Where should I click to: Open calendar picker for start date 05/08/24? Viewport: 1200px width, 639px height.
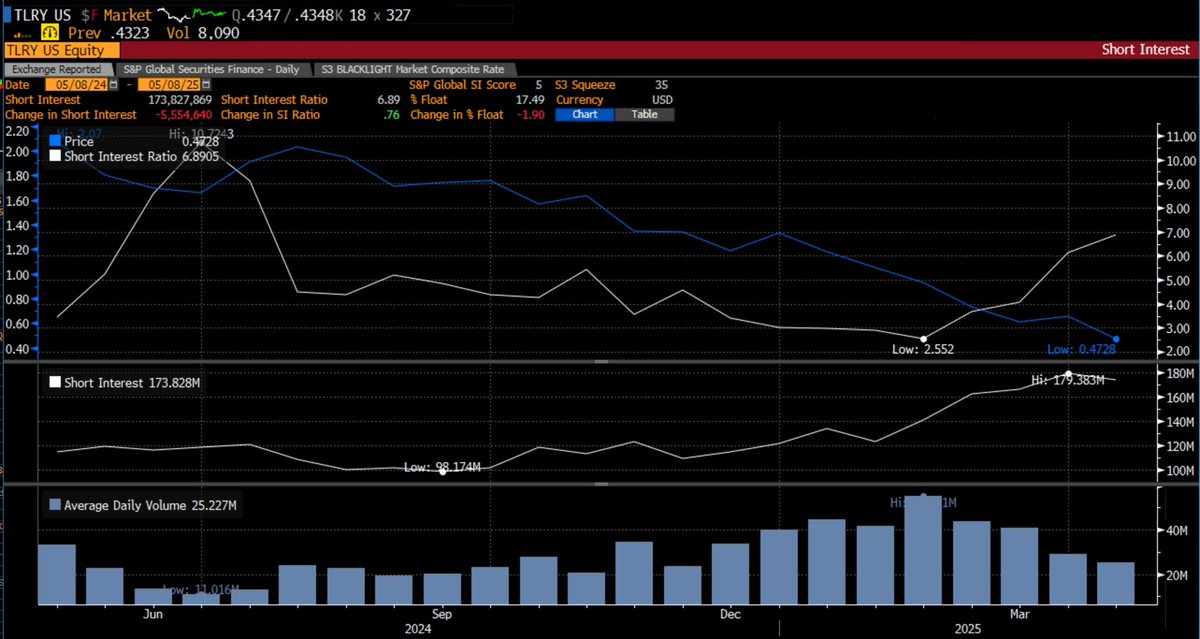click(x=113, y=85)
